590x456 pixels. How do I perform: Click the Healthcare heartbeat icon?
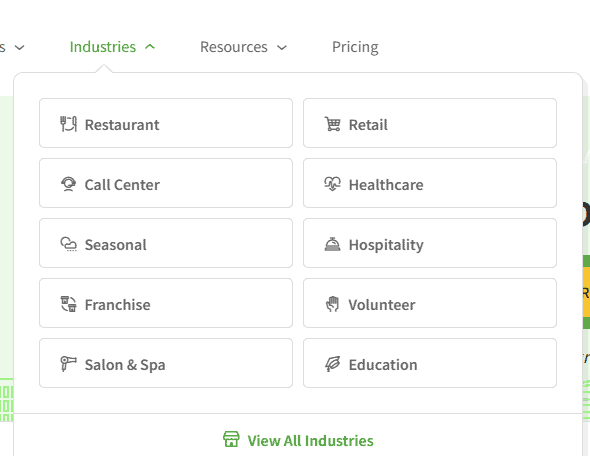pos(333,184)
